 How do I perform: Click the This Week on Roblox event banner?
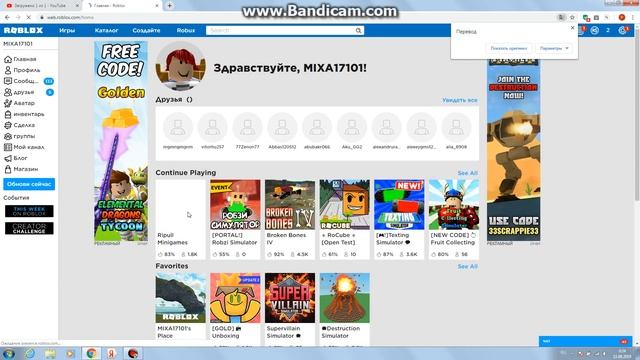(x=29, y=211)
